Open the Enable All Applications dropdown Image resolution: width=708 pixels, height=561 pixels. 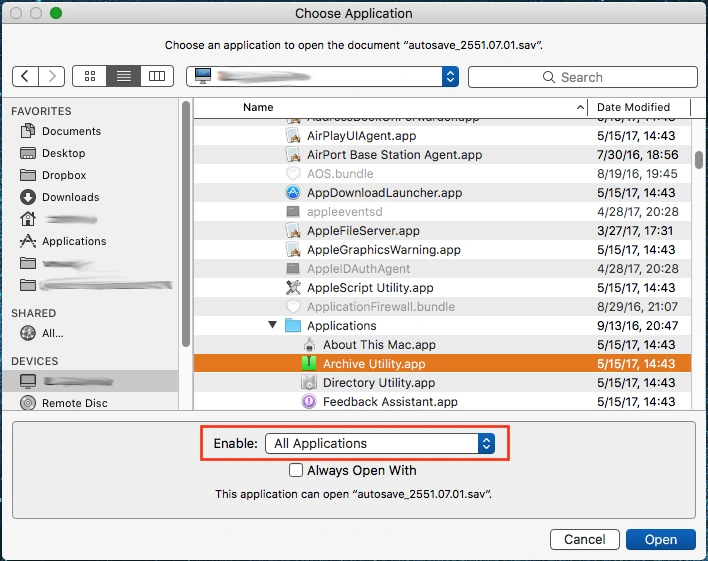(x=380, y=443)
